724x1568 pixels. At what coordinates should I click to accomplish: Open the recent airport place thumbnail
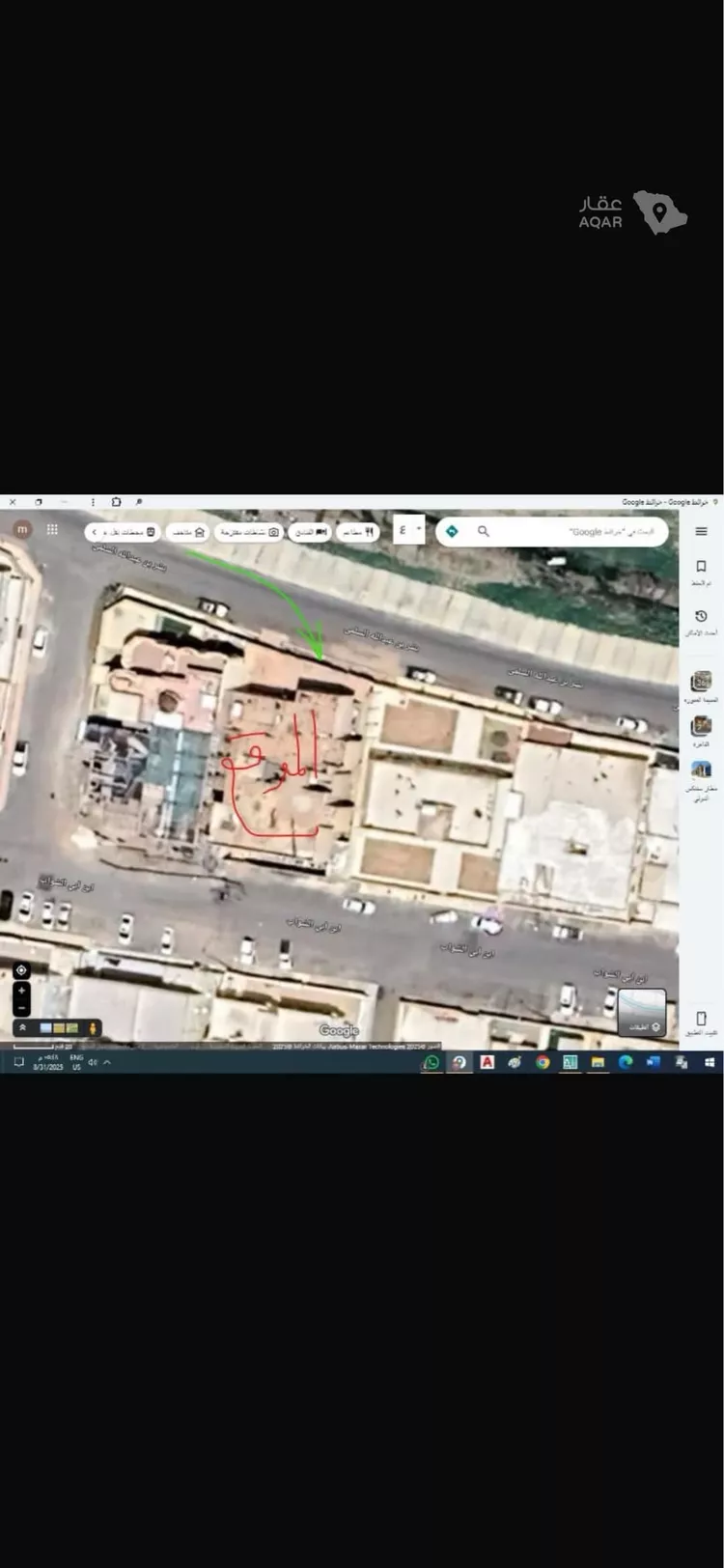click(x=701, y=770)
